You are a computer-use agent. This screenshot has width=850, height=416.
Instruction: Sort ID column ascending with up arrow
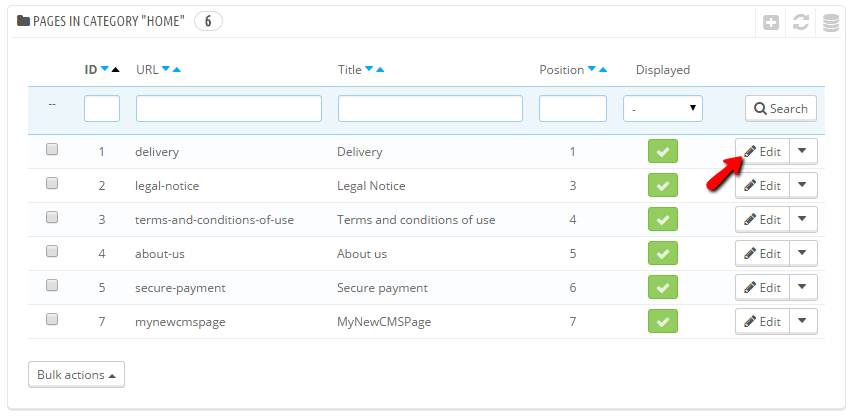pyautogui.click(x=115, y=70)
